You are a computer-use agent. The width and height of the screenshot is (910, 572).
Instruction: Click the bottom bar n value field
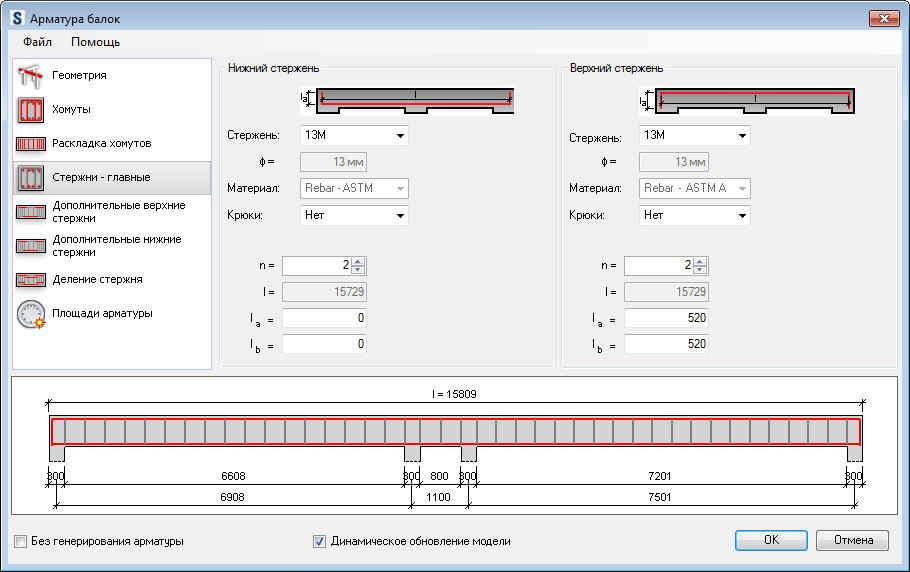(317, 266)
